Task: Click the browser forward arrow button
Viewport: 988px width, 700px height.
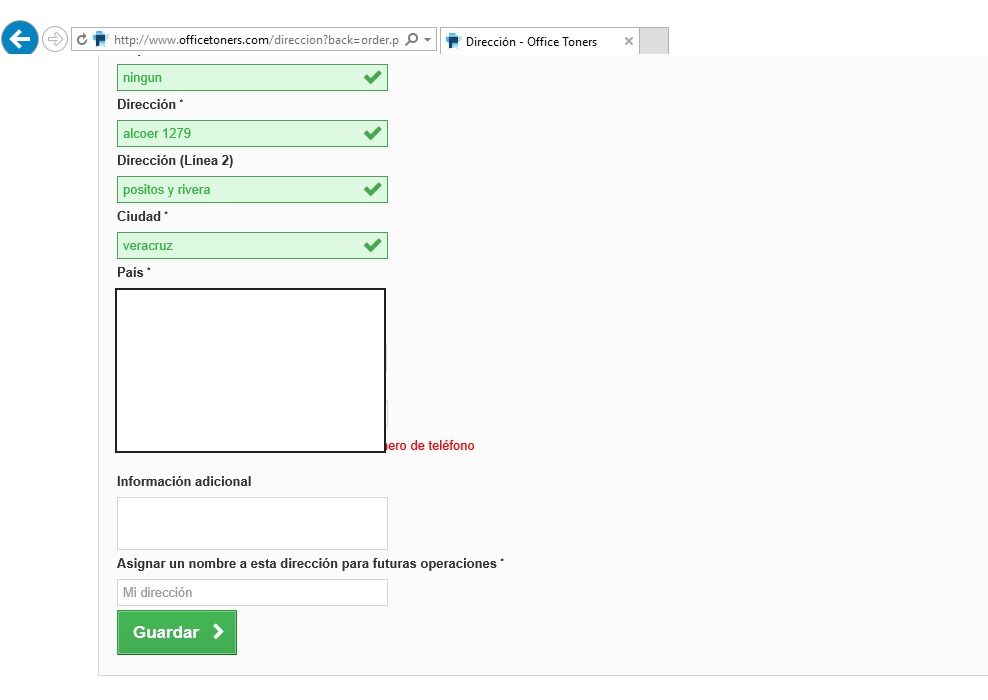Action: coord(55,40)
